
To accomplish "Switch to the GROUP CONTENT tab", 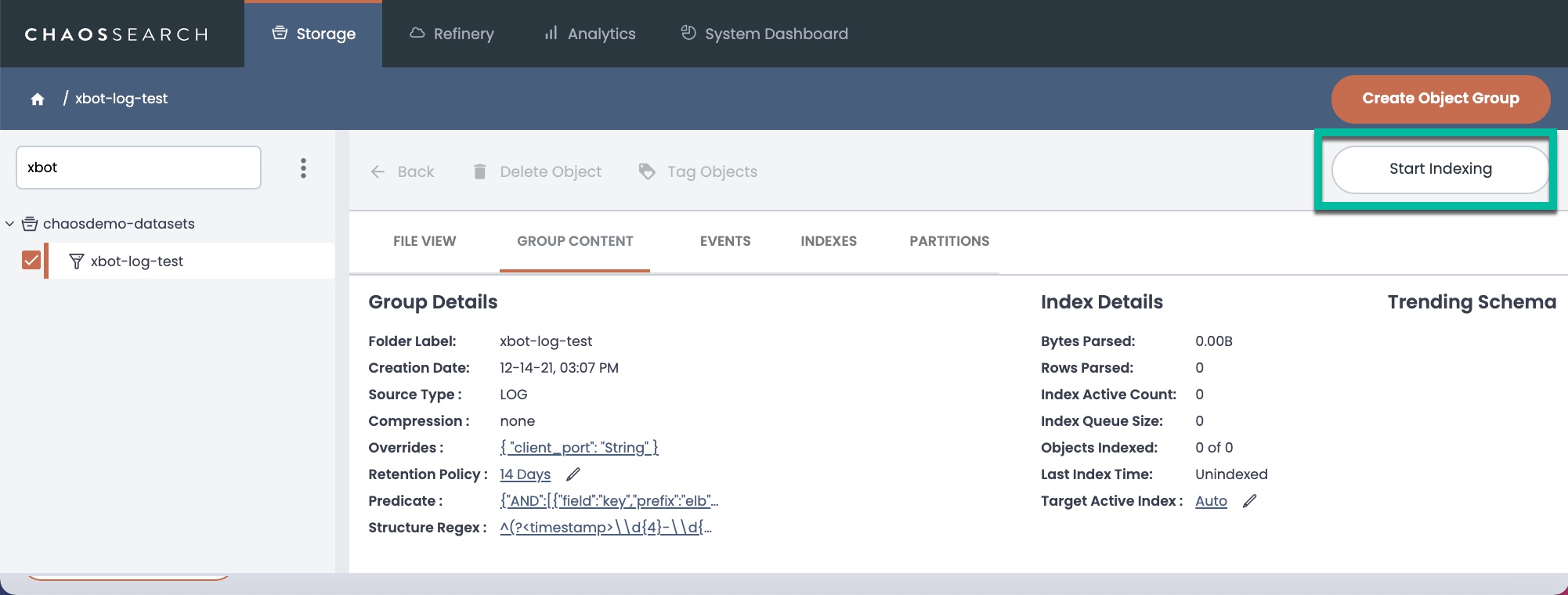I will coord(575,241).
